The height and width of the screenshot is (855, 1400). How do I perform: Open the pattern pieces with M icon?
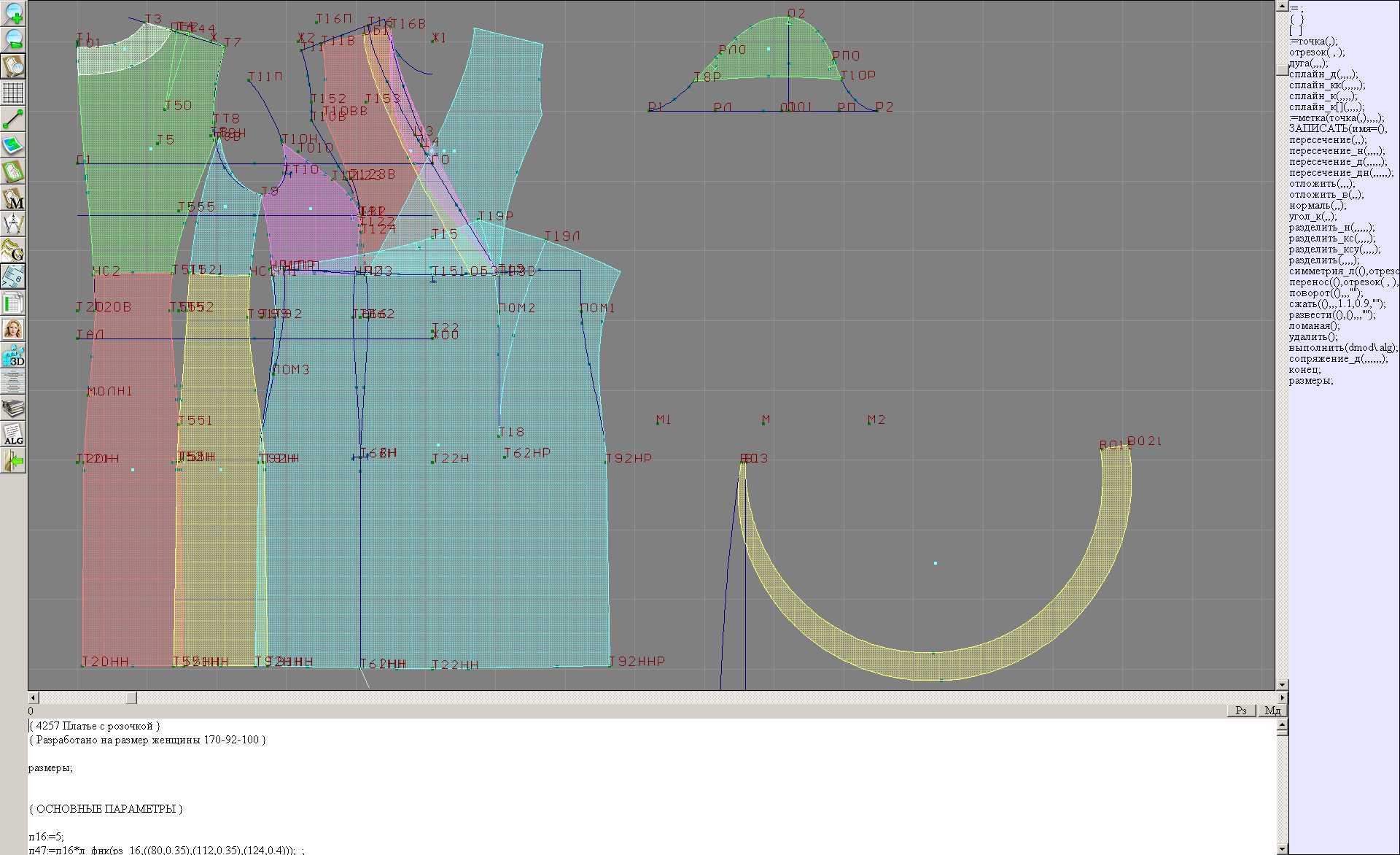[x=13, y=198]
